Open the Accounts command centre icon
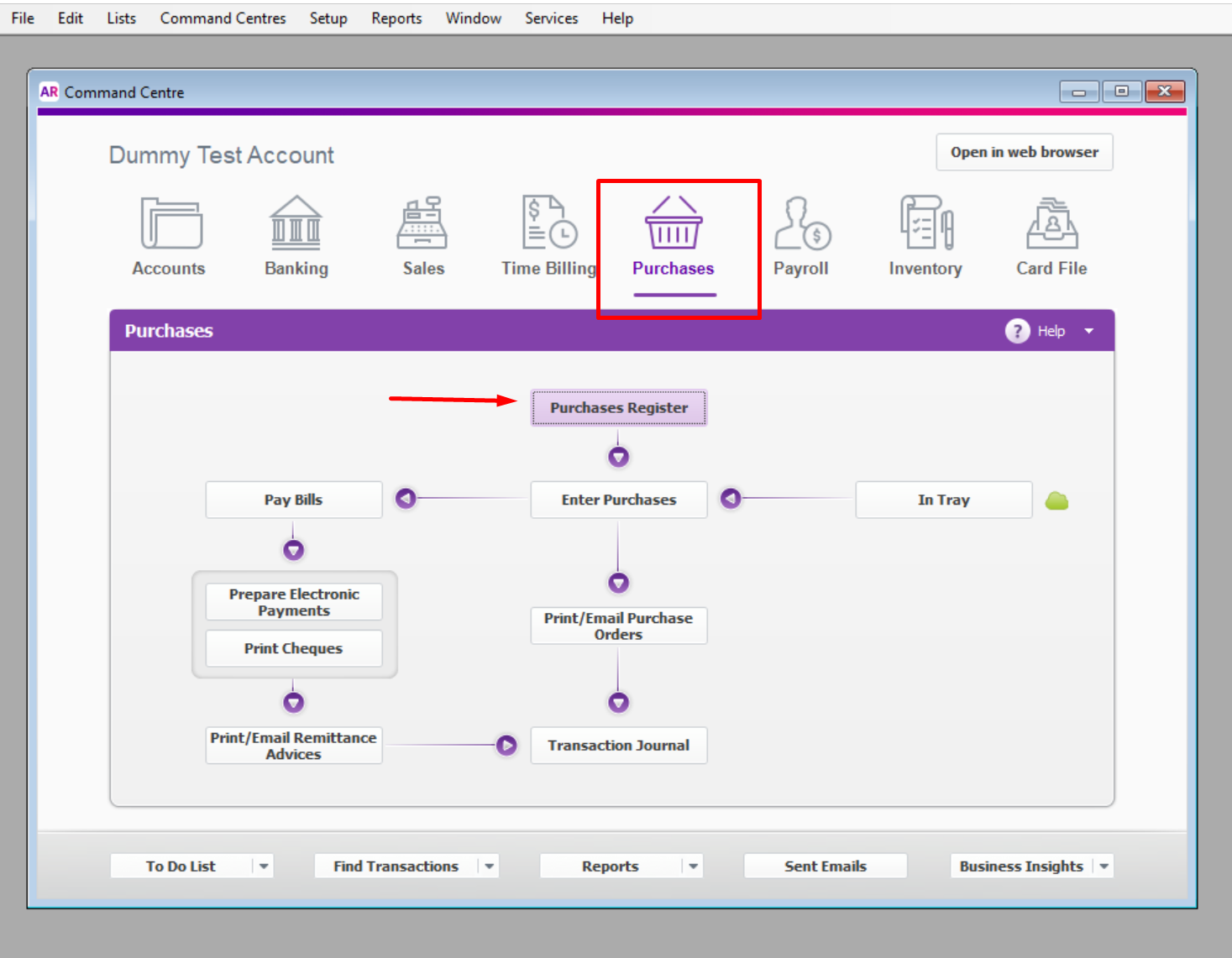The image size is (1232, 958). coord(171,223)
